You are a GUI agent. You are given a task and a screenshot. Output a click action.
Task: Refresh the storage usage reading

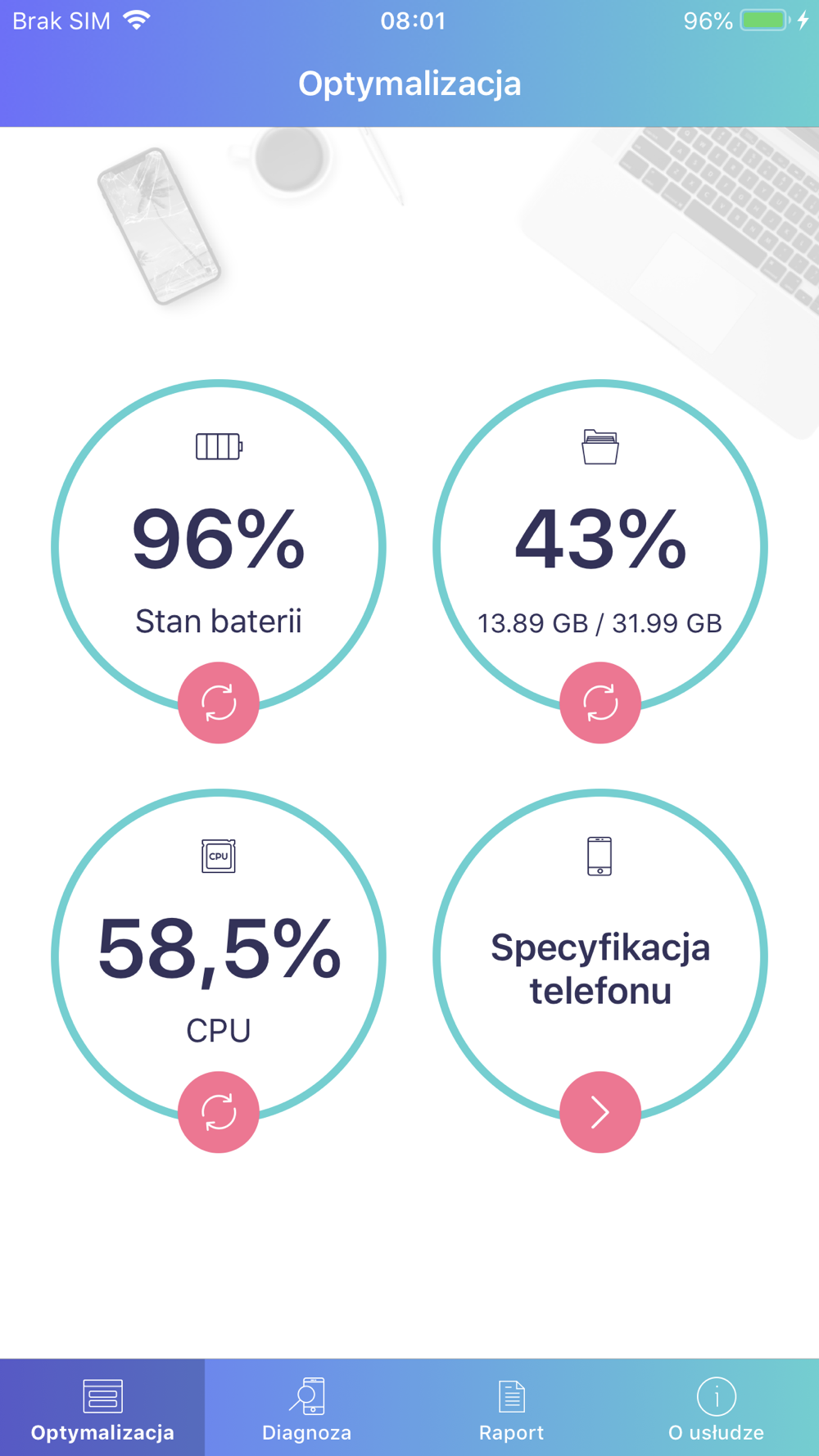pos(600,703)
